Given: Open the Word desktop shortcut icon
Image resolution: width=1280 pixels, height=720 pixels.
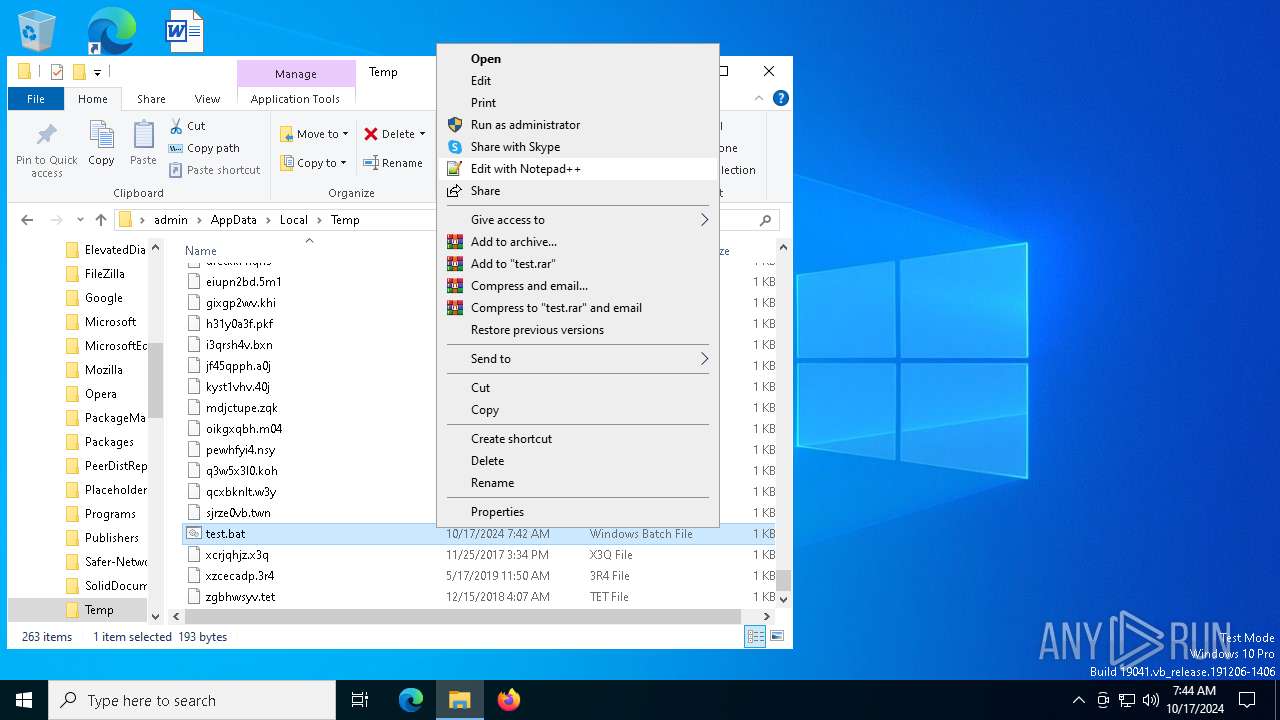Looking at the screenshot, I should pos(185,31).
